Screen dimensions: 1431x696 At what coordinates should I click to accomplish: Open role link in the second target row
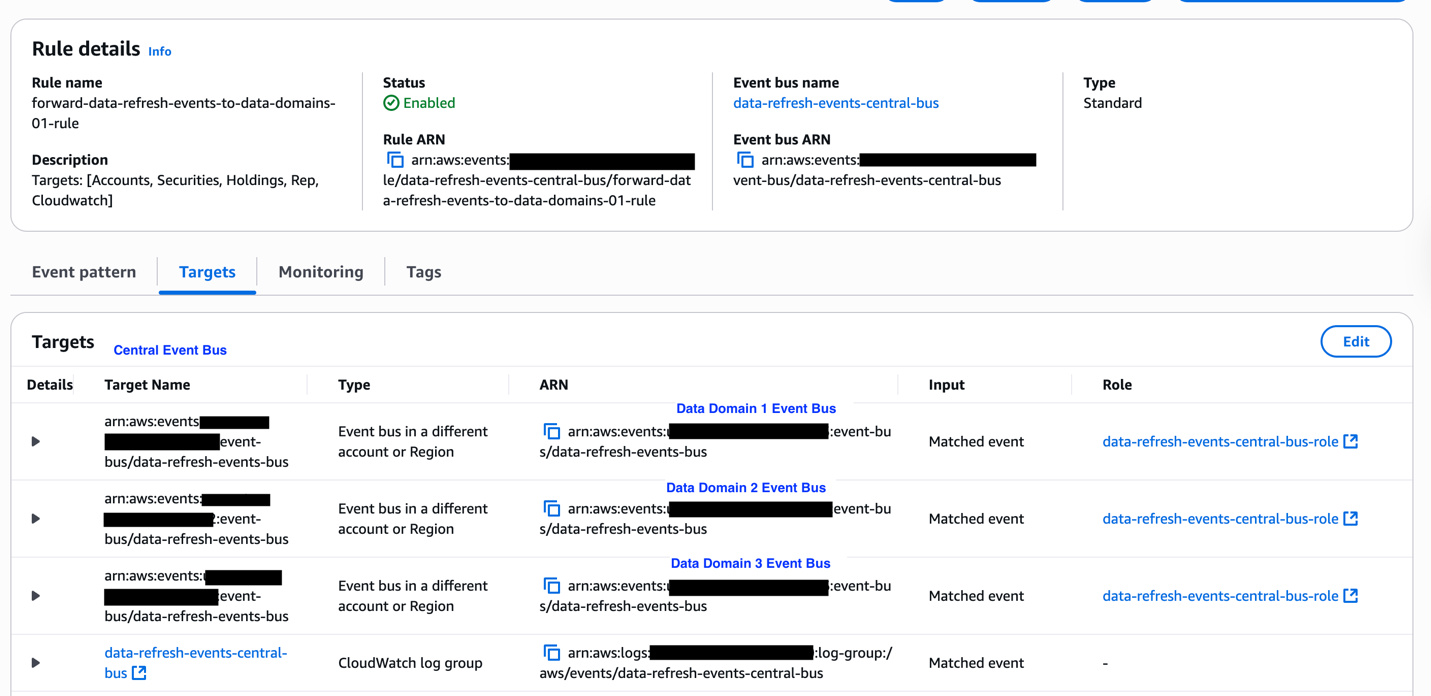1220,519
